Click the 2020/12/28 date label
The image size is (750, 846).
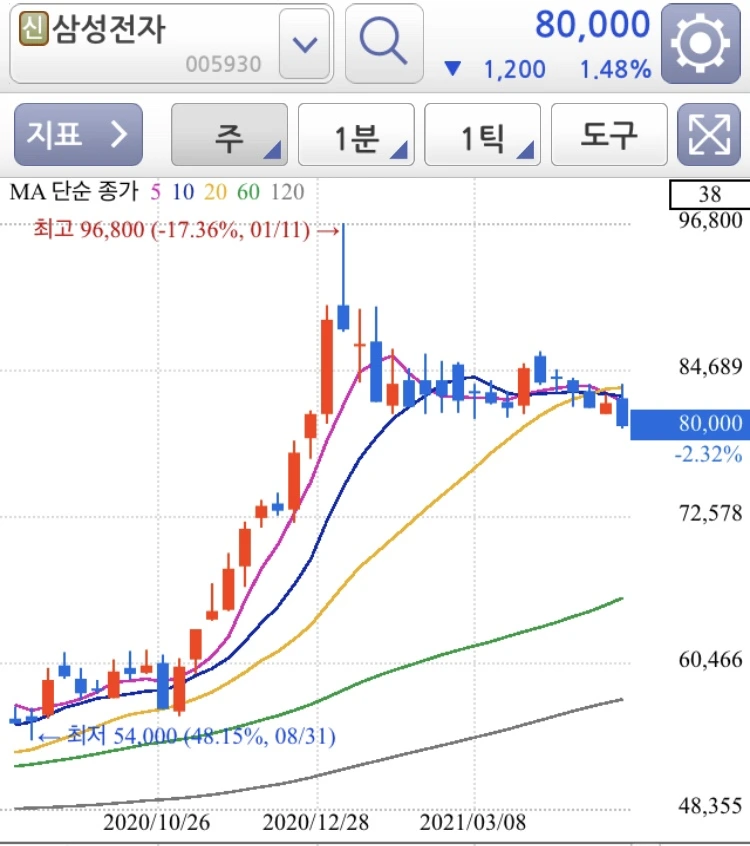point(316,823)
